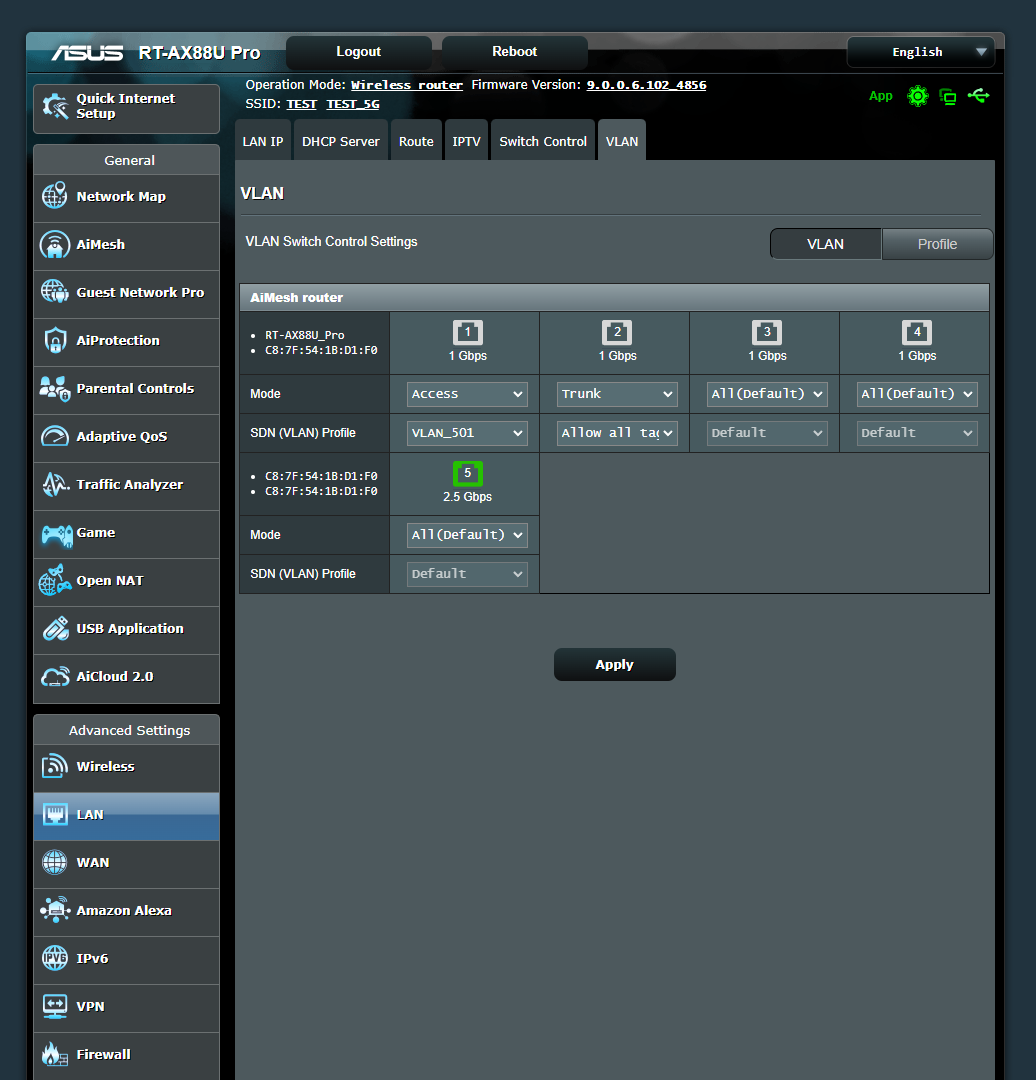This screenshot has width=1036, height=1080.
Task: Switch to Route tab
Action: pyautogui.click(x=416, y=141)
